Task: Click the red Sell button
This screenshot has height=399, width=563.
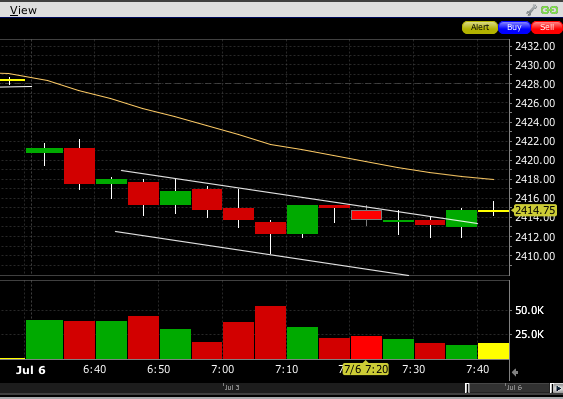Action: coord(547,27)
